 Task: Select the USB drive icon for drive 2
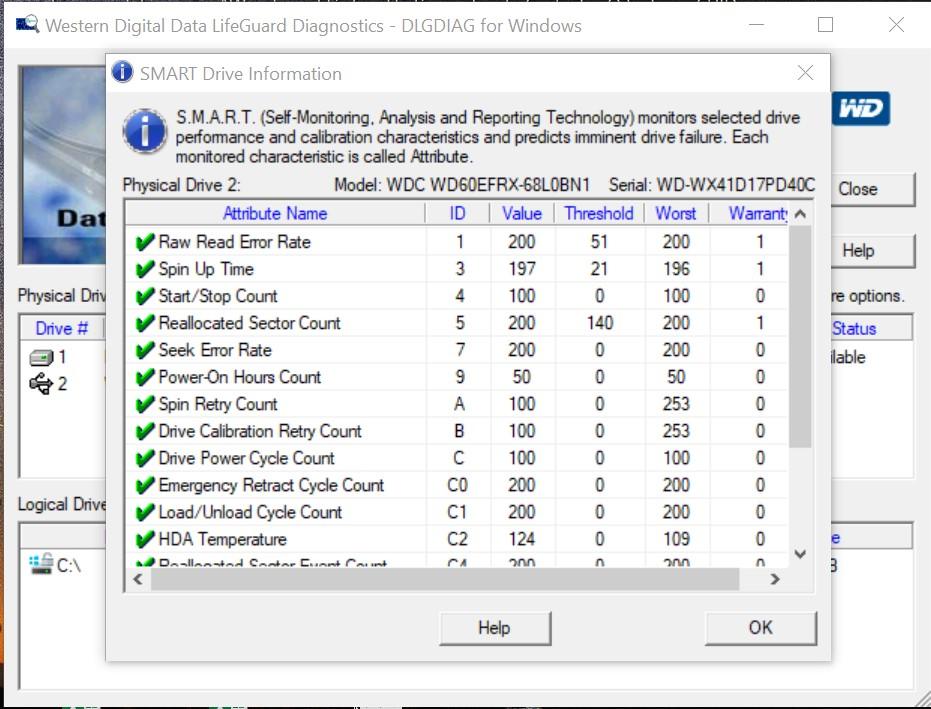point(41,384)
